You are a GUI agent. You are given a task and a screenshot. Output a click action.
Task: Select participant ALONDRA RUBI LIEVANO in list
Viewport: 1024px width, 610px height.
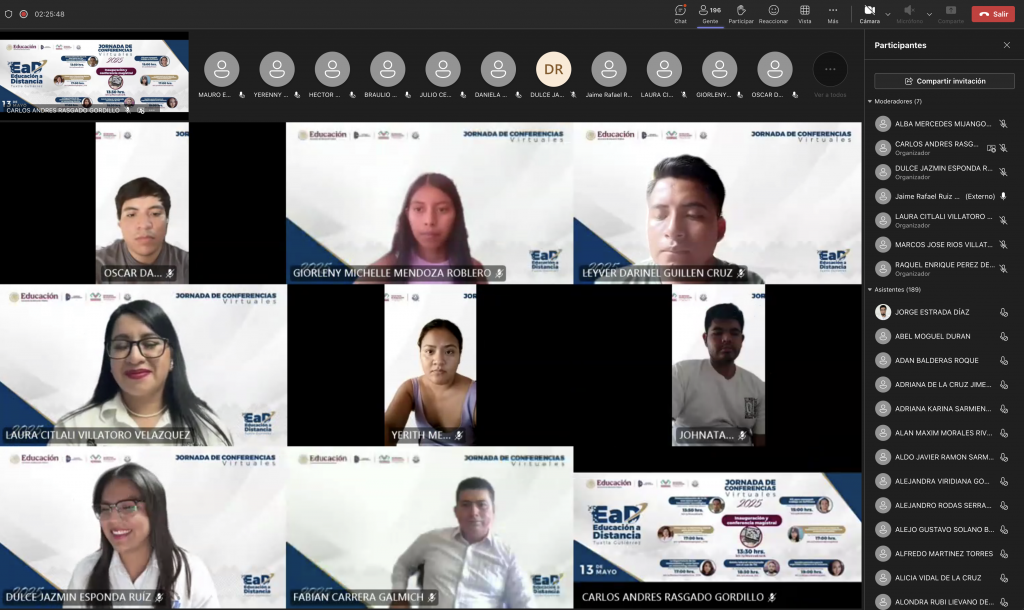pyautogui.click(x=944, y=602)
